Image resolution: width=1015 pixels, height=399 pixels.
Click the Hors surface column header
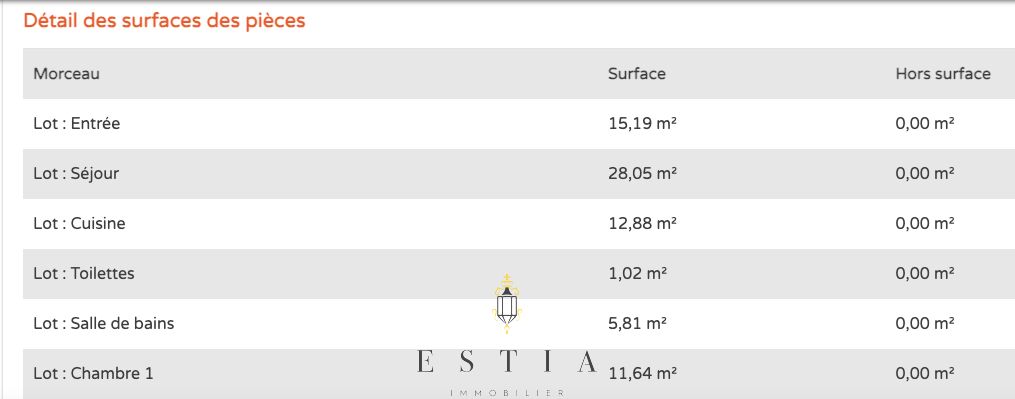point(943,74)
